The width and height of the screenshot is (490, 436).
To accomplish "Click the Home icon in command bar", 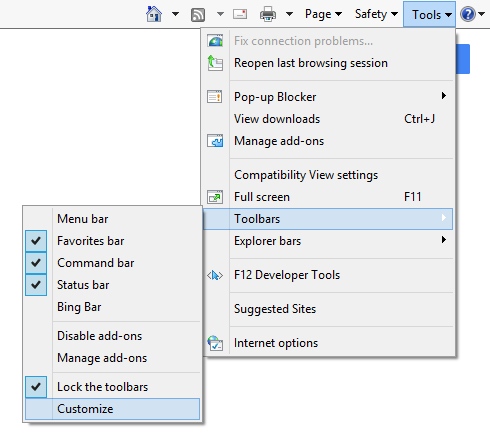I will [154, 14].
